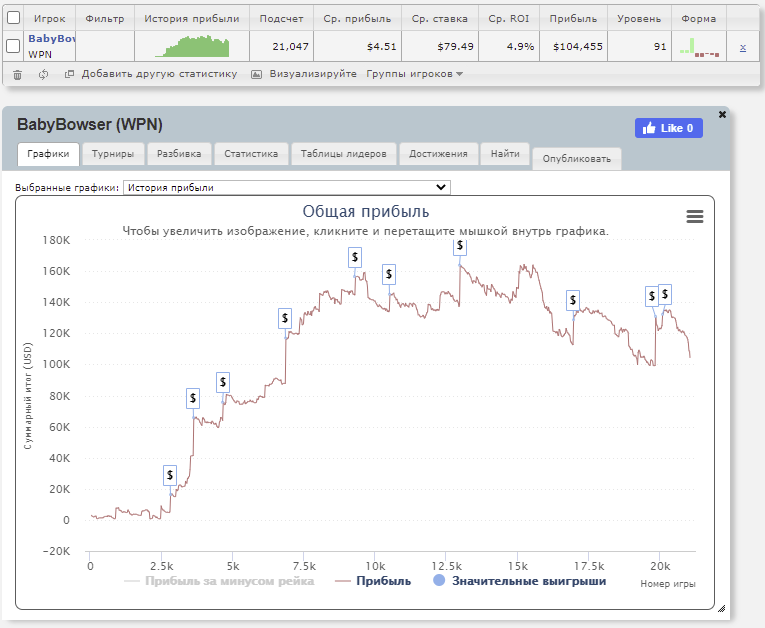Open the 'История прибыли' chart selection dropdown
This screenshot has height=628, width=765.
287,187
